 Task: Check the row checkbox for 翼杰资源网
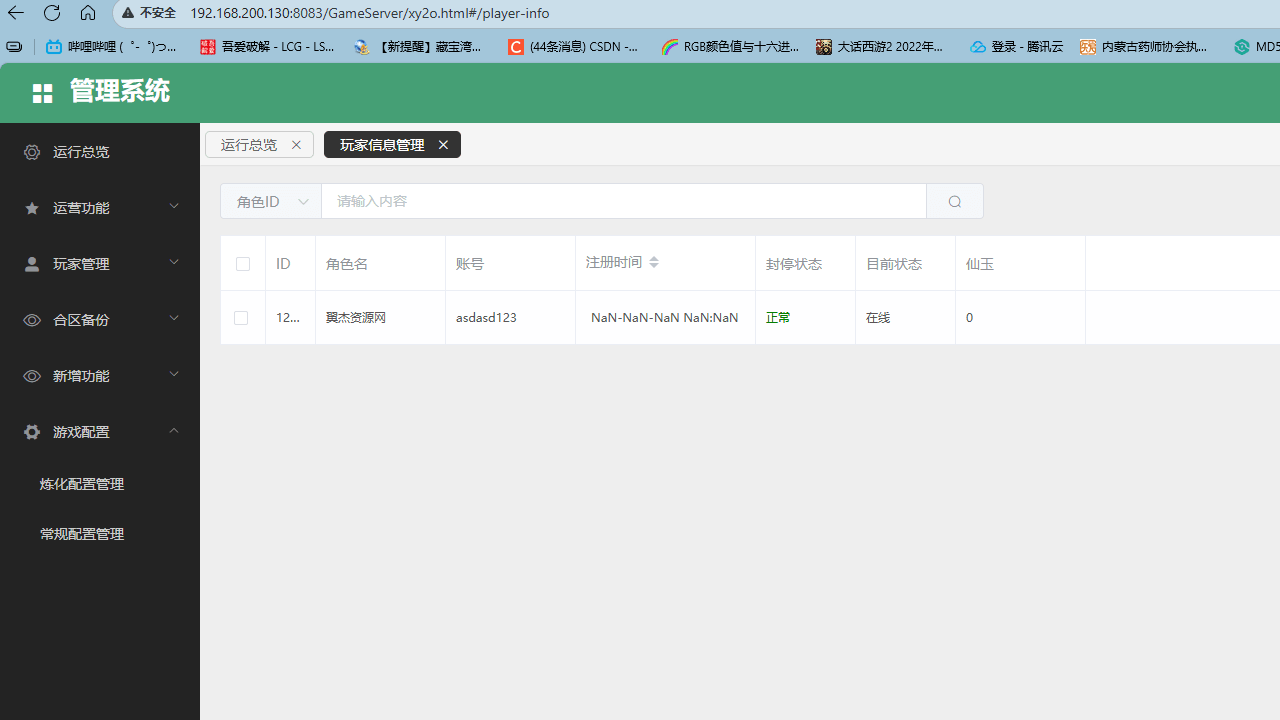point(240,317)
